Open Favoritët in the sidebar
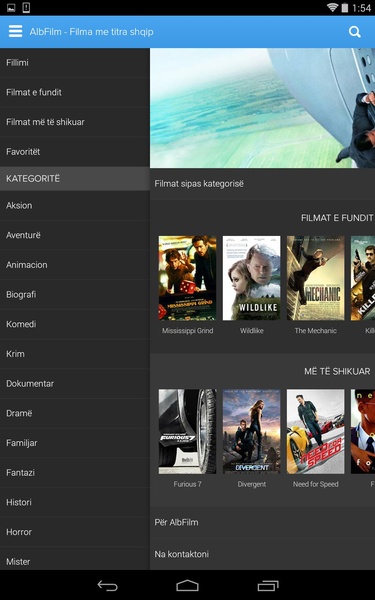The height and width of the screenshot is (600, 375). (75, 152)
